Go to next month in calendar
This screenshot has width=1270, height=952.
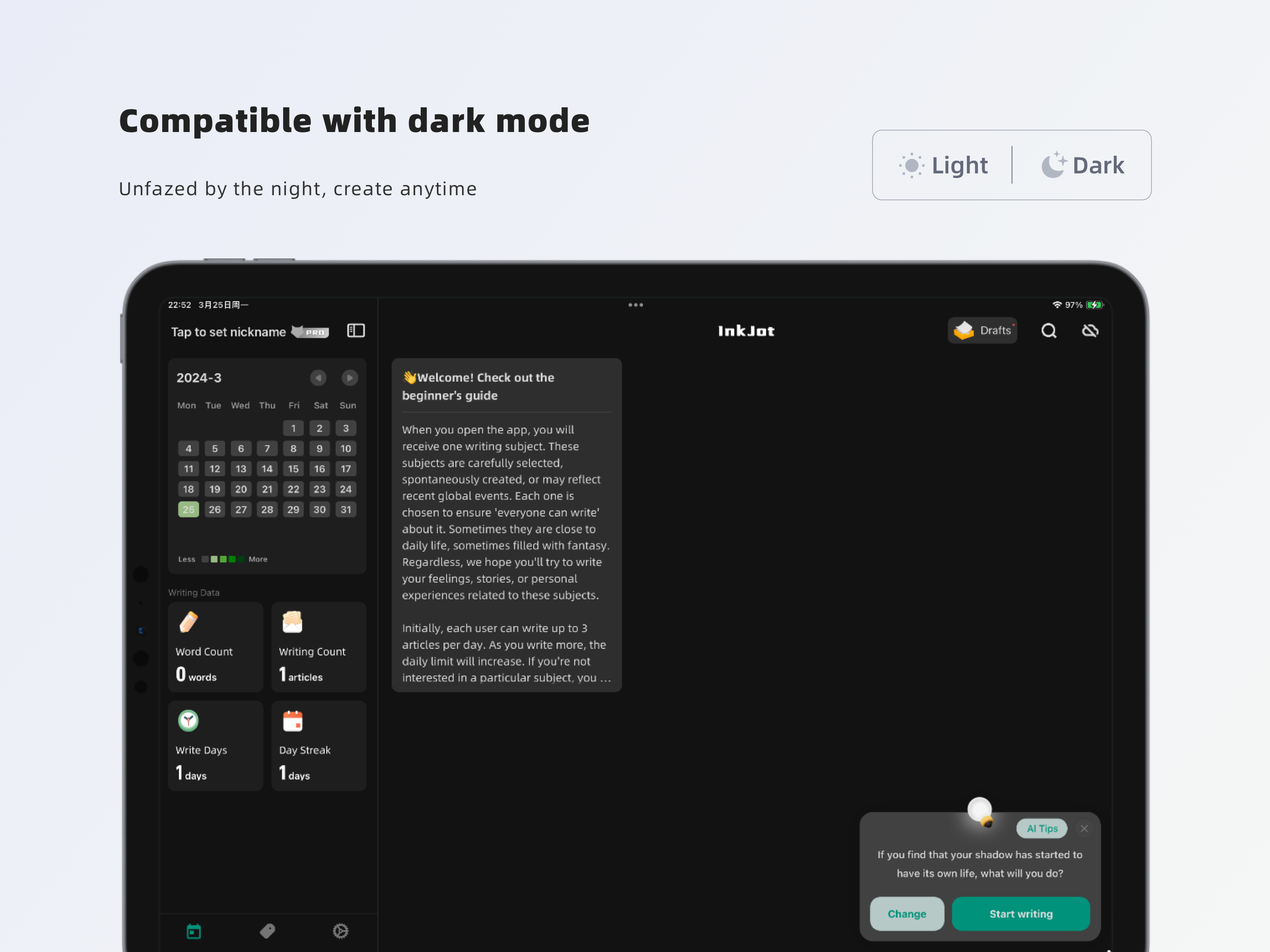click(x=350, y=378)
